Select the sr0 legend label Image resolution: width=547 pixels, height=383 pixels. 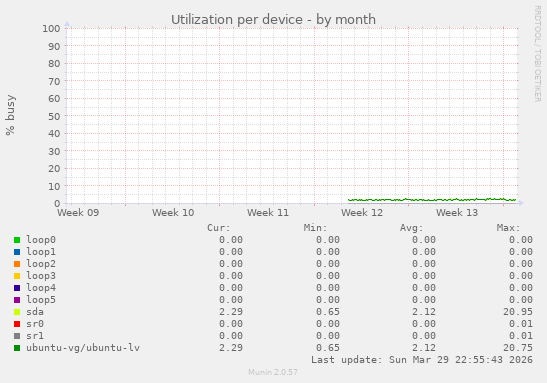point(35,324)
